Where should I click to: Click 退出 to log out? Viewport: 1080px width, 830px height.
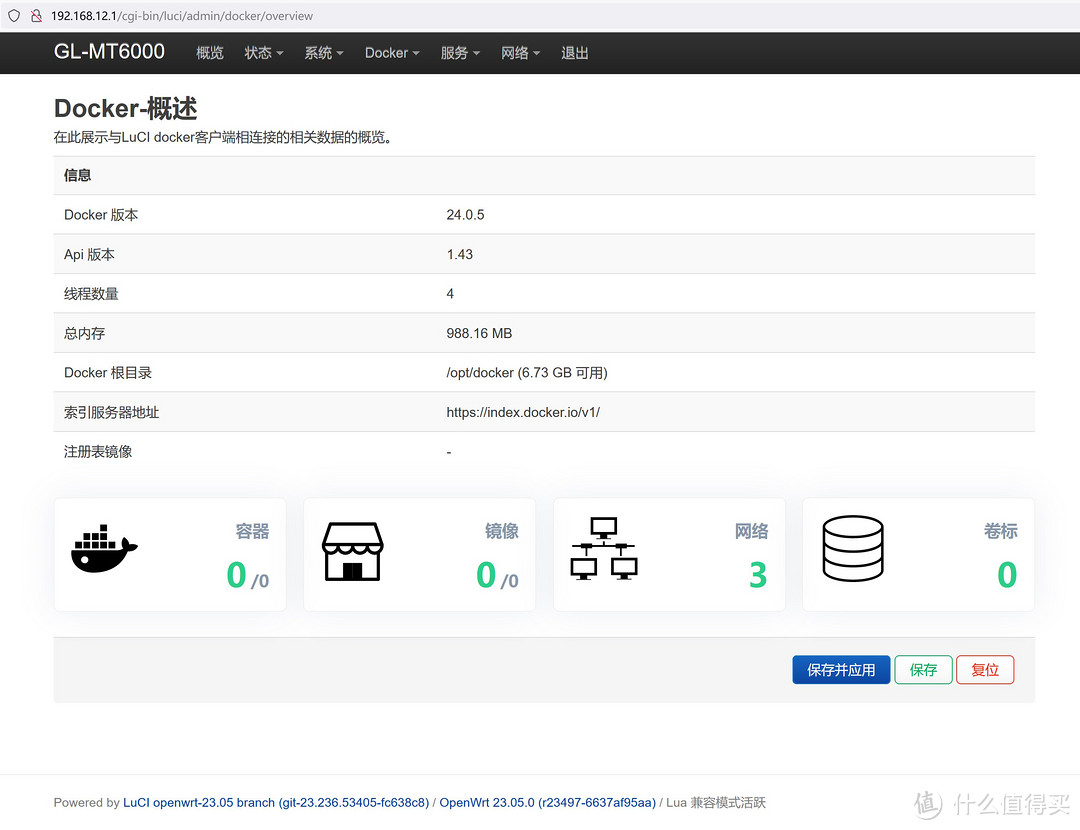pyautogui.click(x=574, y=53)
